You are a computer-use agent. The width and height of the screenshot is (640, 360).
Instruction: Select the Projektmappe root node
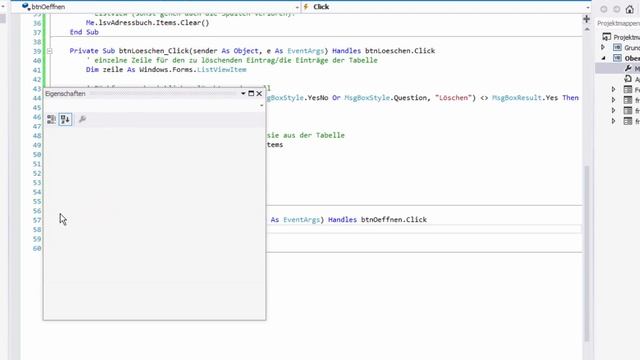pos(620,37)
